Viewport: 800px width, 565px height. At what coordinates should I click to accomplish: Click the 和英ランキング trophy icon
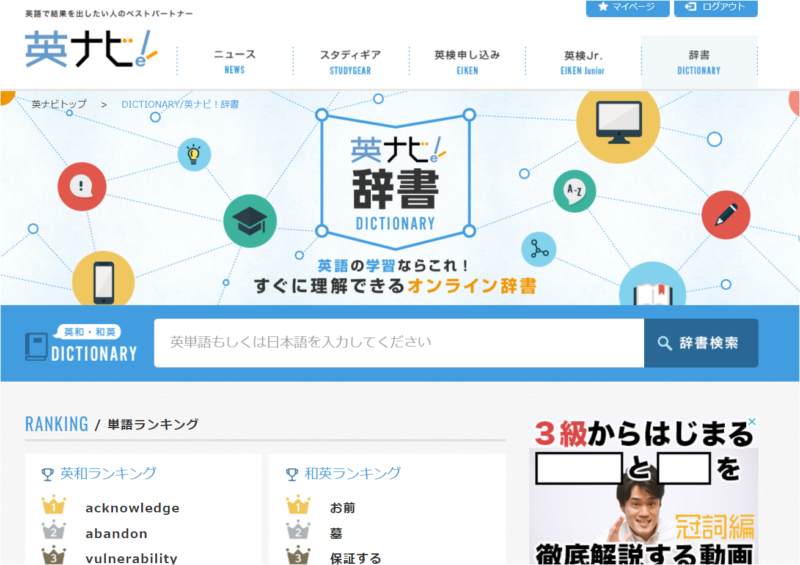point(292,475)
